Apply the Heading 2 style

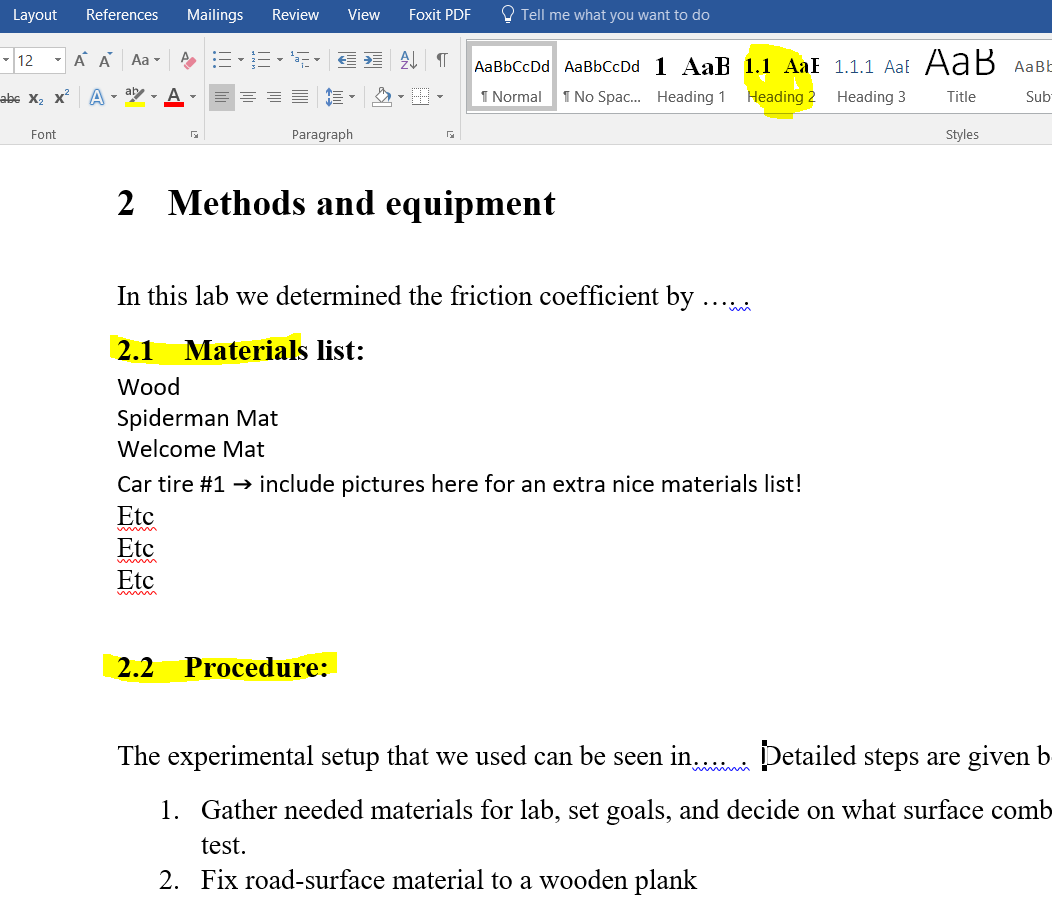[x=782, y=78]
